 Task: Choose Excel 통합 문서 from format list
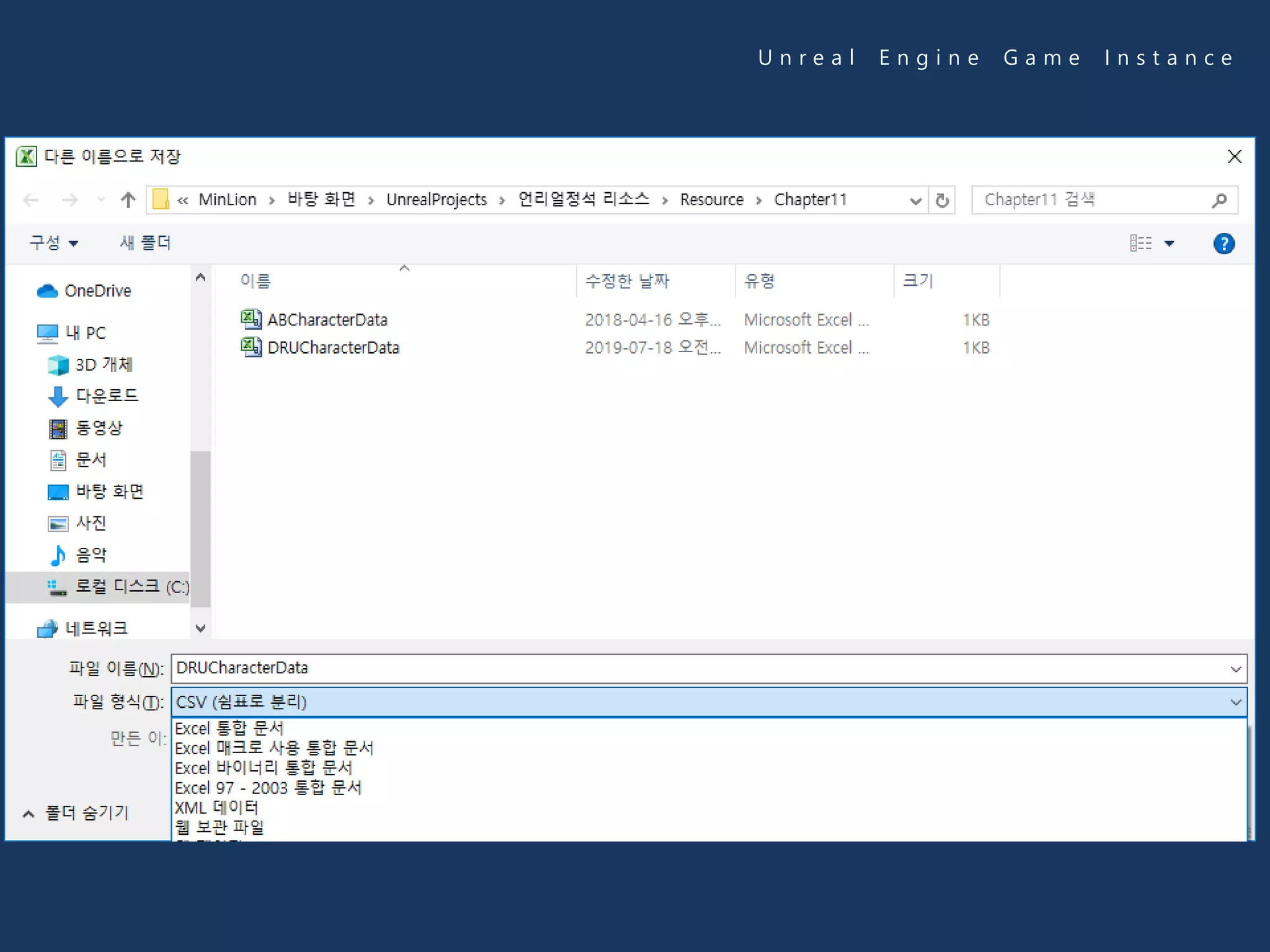(229, 728)
